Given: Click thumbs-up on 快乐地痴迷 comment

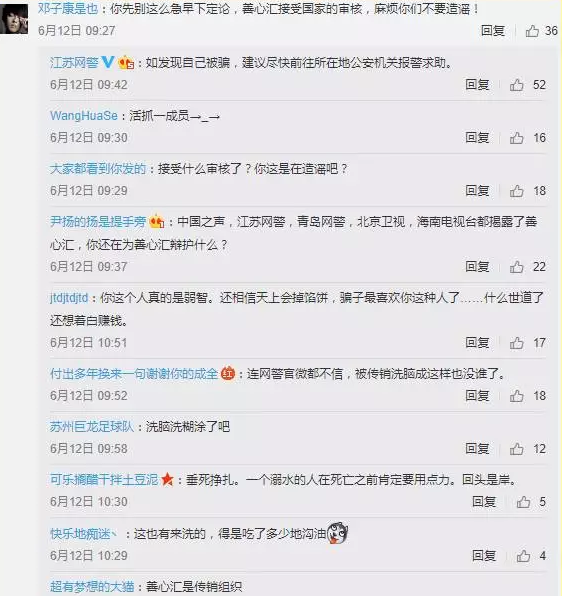Looking at the screenshot, I should coord(523,556).
